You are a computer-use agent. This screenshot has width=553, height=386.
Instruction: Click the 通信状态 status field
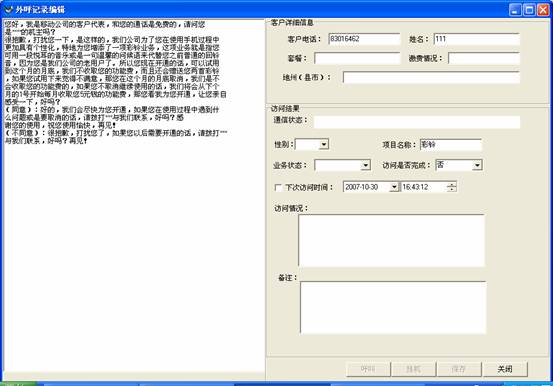pos(417,122)
